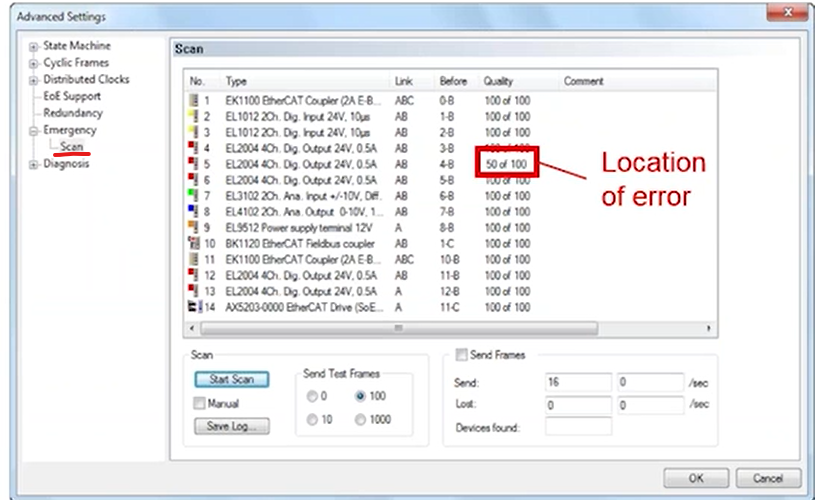Viewport: 815px width, 500px height.
Task: Click the scrollbar left arrow
Action: 192,328
